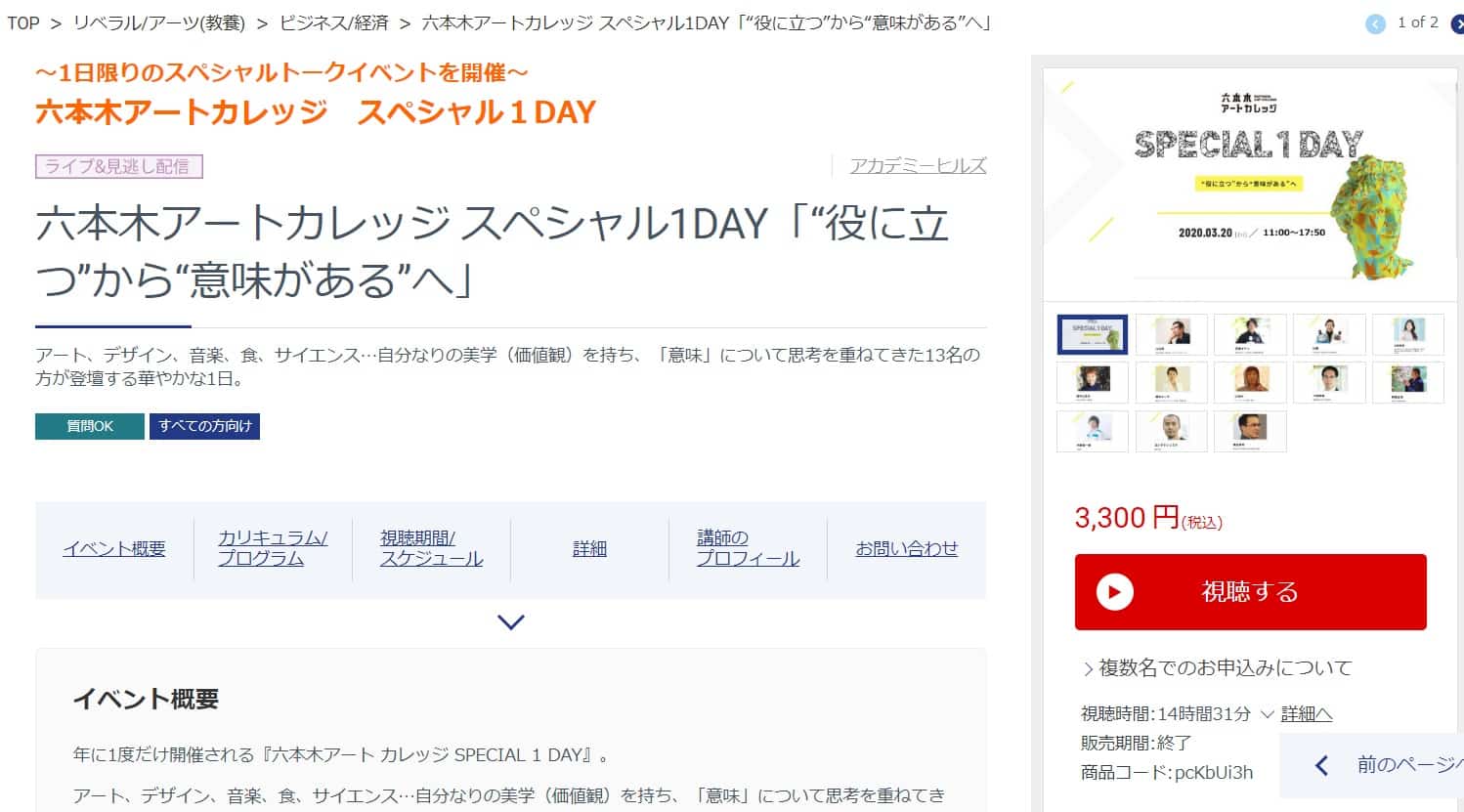Click the previous arrow beside "1 of 2"
Image resolution: width=1464 pixels, height=812 pixels.
click(x=1375, y=24)
